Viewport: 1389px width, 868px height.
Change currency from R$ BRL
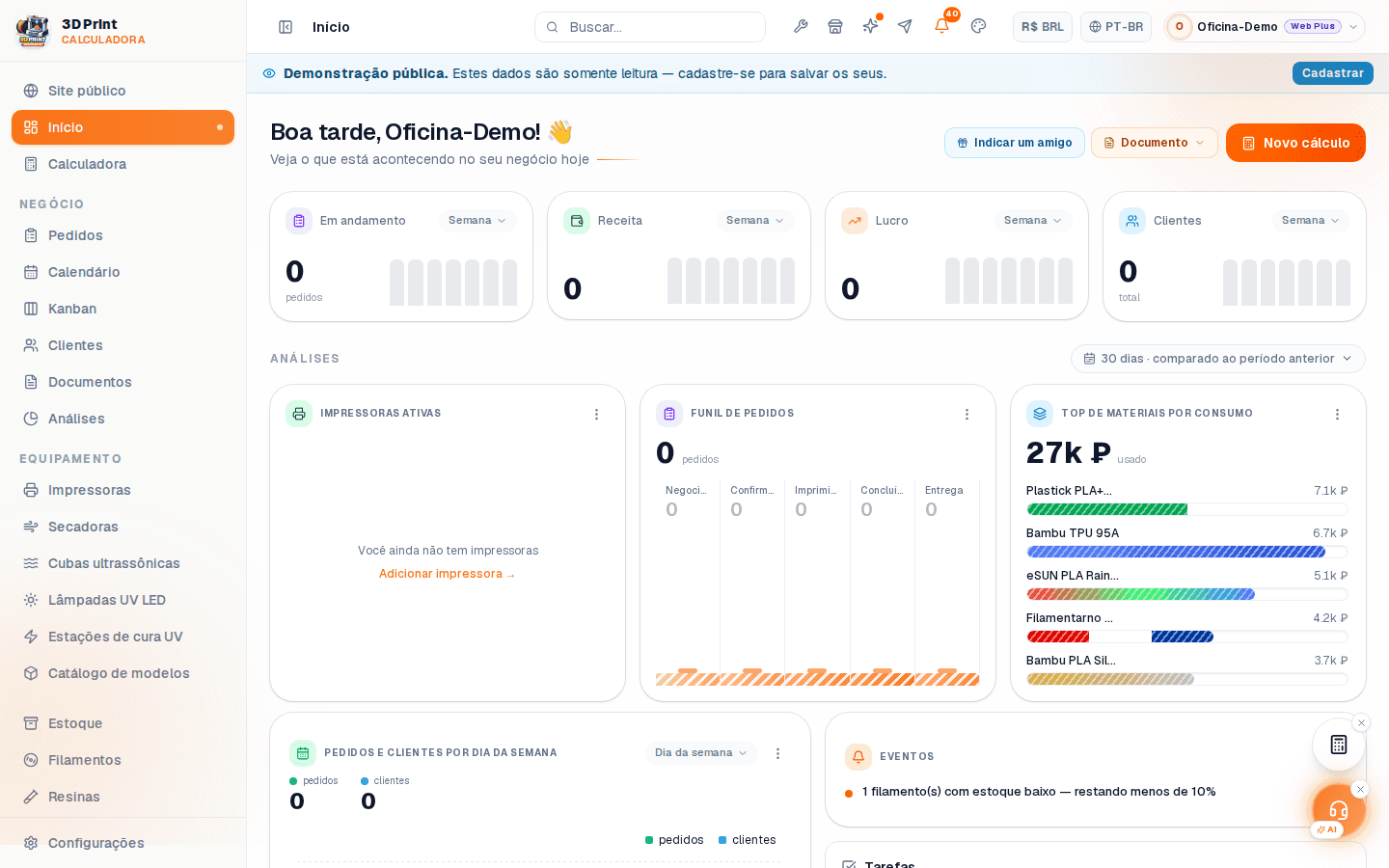pos(1043,27)
